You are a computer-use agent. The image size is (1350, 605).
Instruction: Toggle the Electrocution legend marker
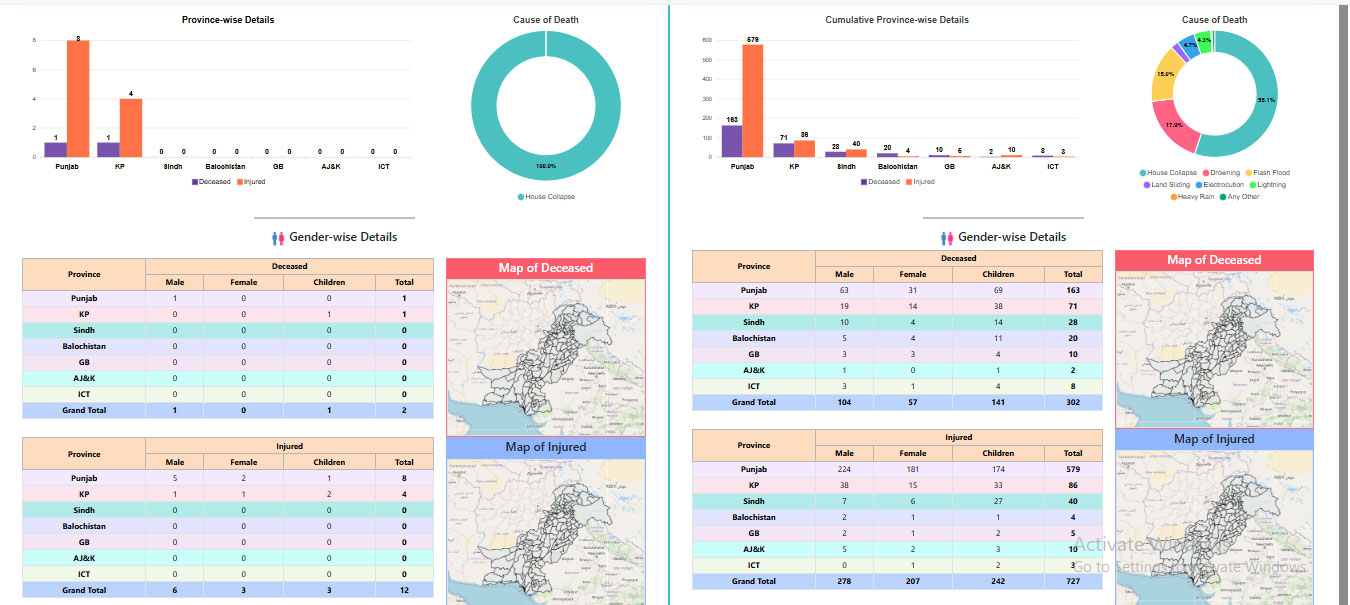click(1199, 185)
